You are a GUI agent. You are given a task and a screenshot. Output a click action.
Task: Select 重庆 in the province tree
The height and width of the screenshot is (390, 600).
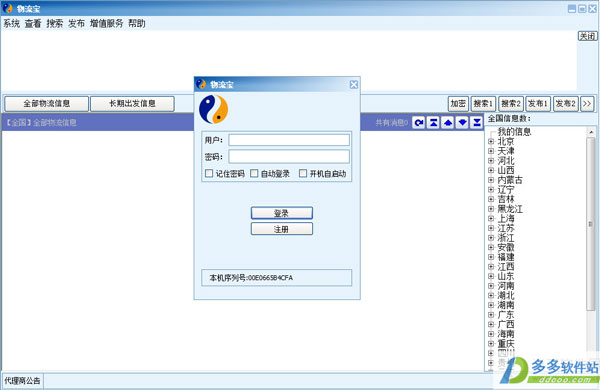click(x=505, y=343)
